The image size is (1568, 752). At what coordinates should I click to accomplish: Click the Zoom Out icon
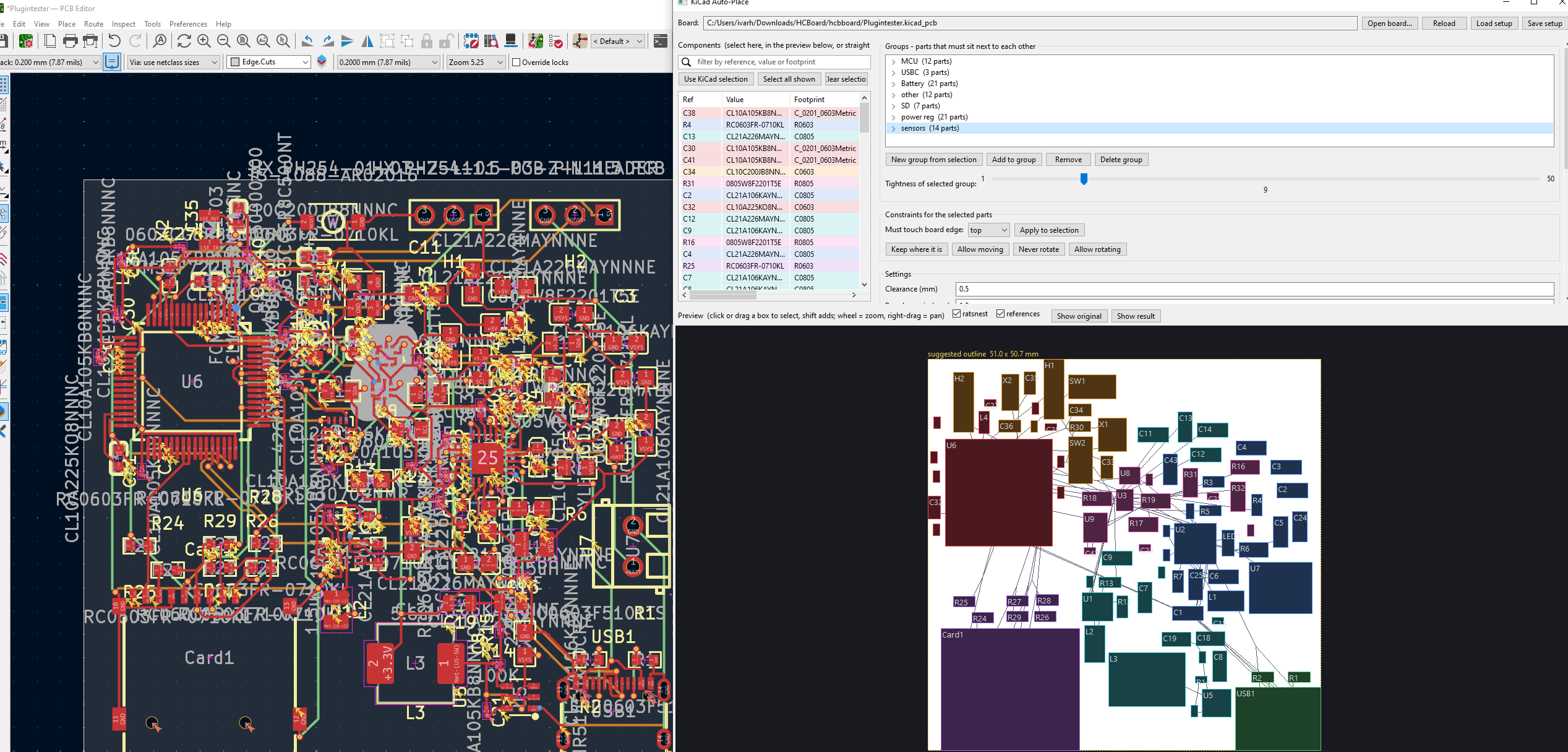point(223,41)
